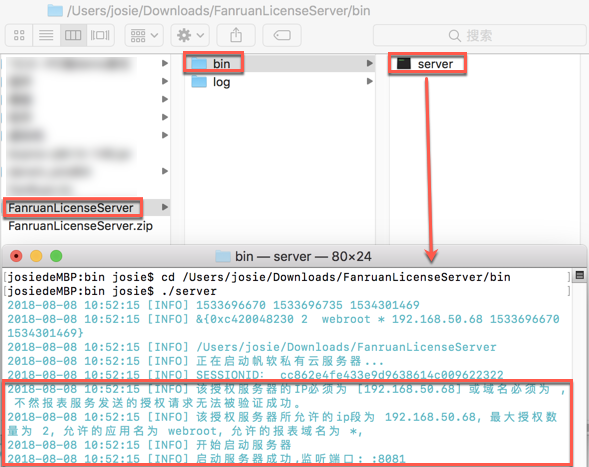Switch Finder to icon view
589x467 pixels.
coord(19,36)
